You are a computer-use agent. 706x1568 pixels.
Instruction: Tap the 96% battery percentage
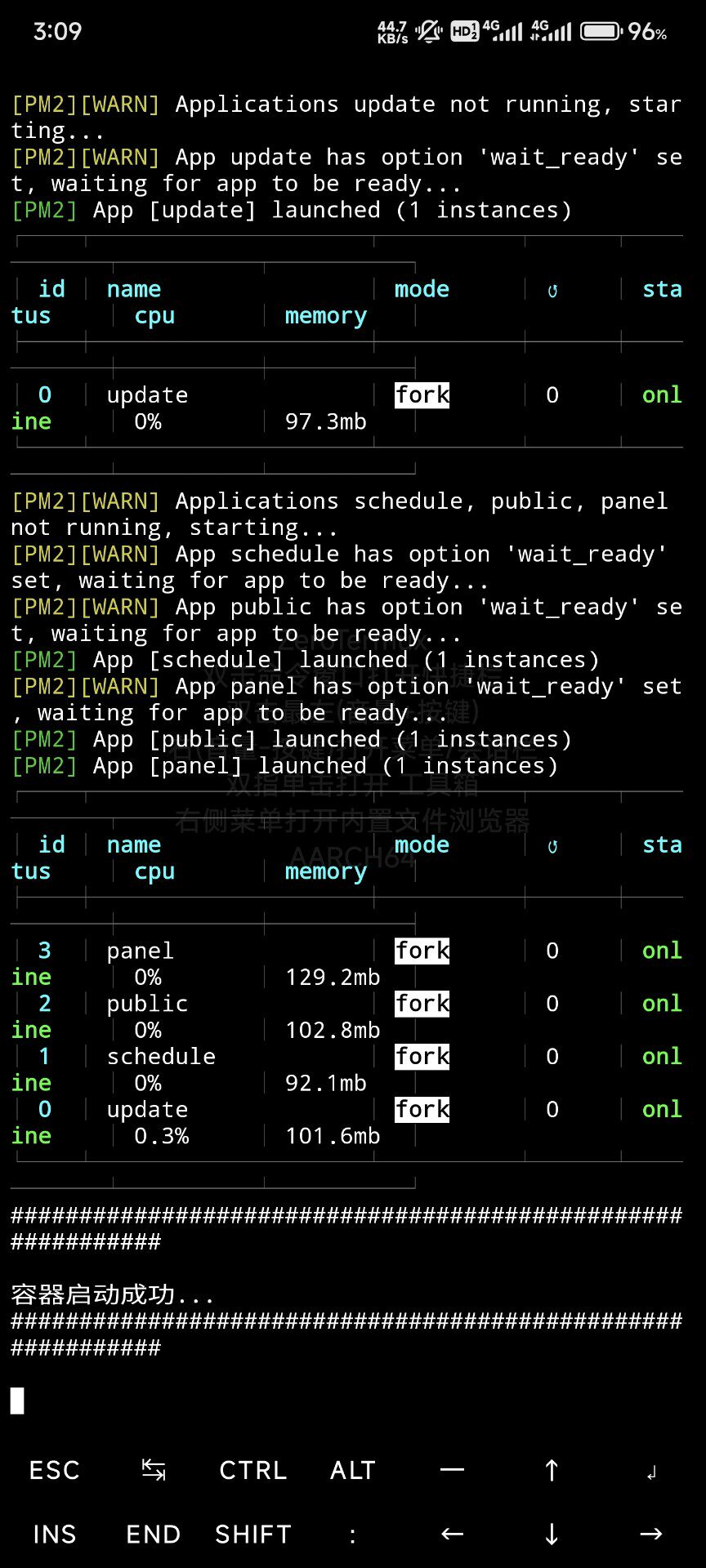click(x=648, y=32)
